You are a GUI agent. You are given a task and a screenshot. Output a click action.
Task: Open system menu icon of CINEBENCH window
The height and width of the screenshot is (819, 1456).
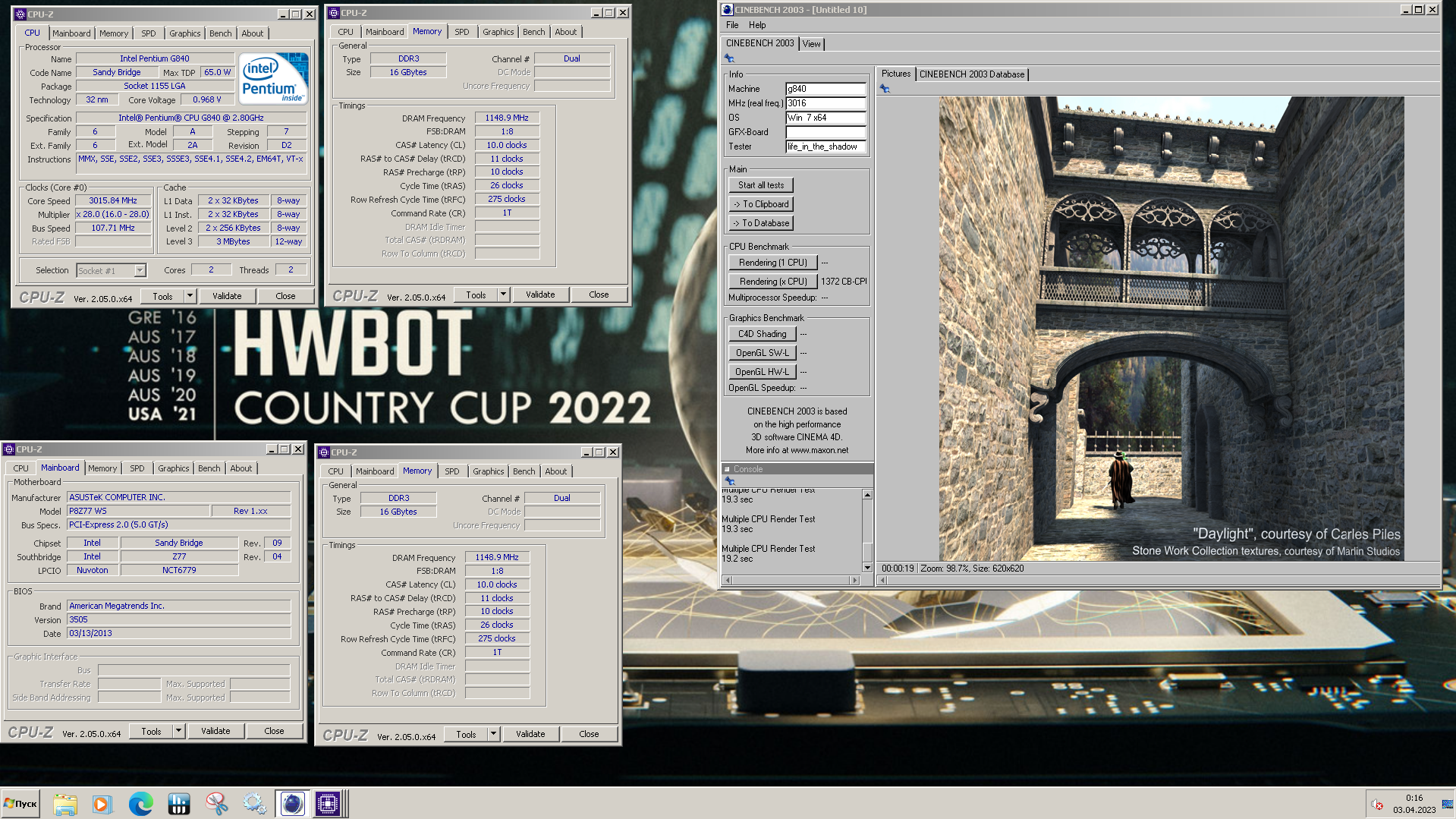tap(727, 10)
